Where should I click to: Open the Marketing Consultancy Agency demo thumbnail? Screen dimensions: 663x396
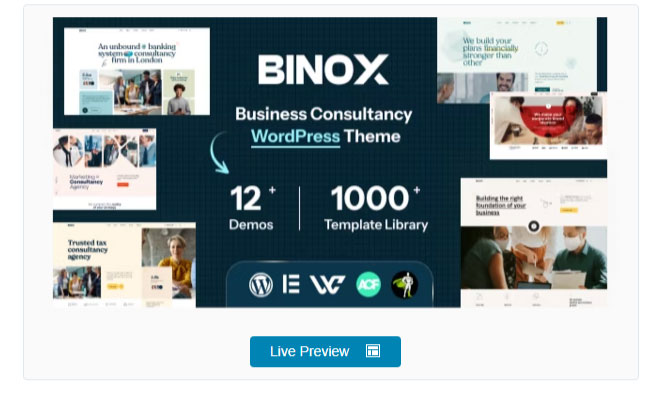coord(104,169)
